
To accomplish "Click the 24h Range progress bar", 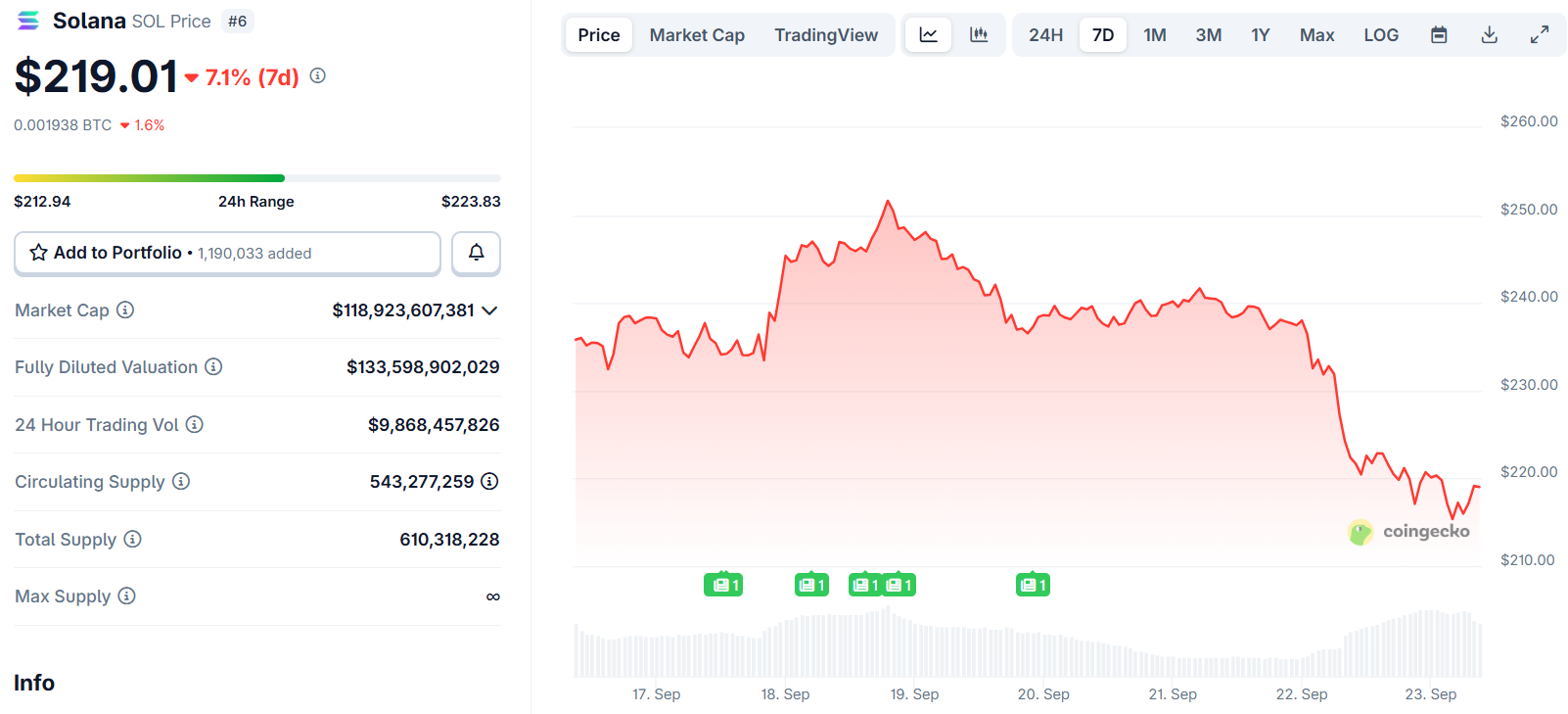I will coord(257,178).
